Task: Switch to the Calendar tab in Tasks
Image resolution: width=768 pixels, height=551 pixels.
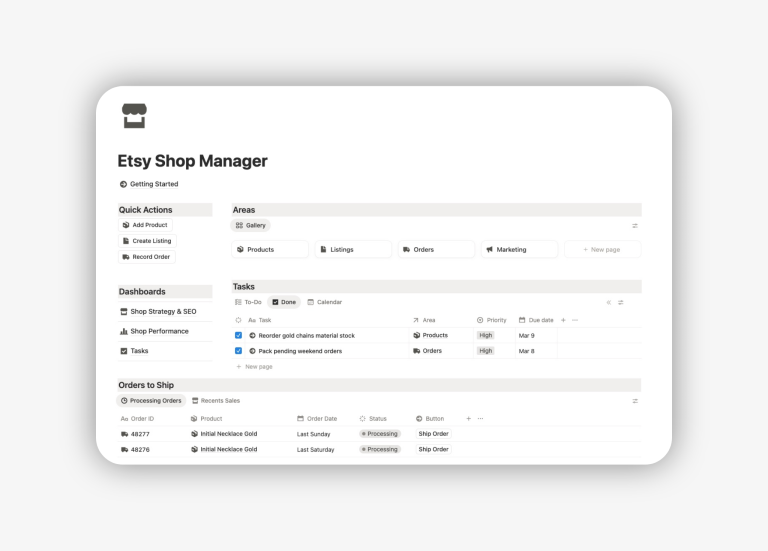Action: (324, 302)
